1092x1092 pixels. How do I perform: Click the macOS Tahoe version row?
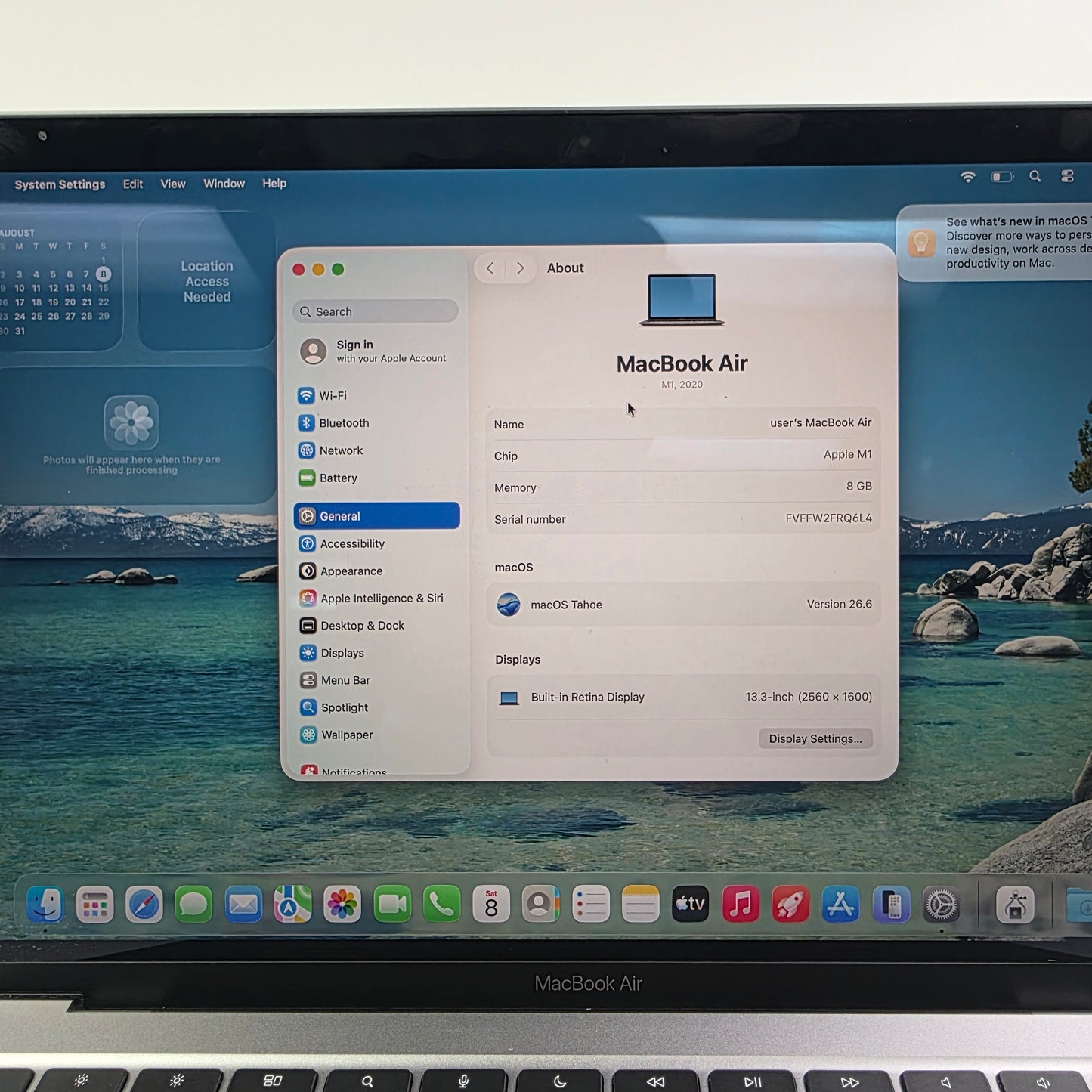pyautogui.click(x=684, y=605)
